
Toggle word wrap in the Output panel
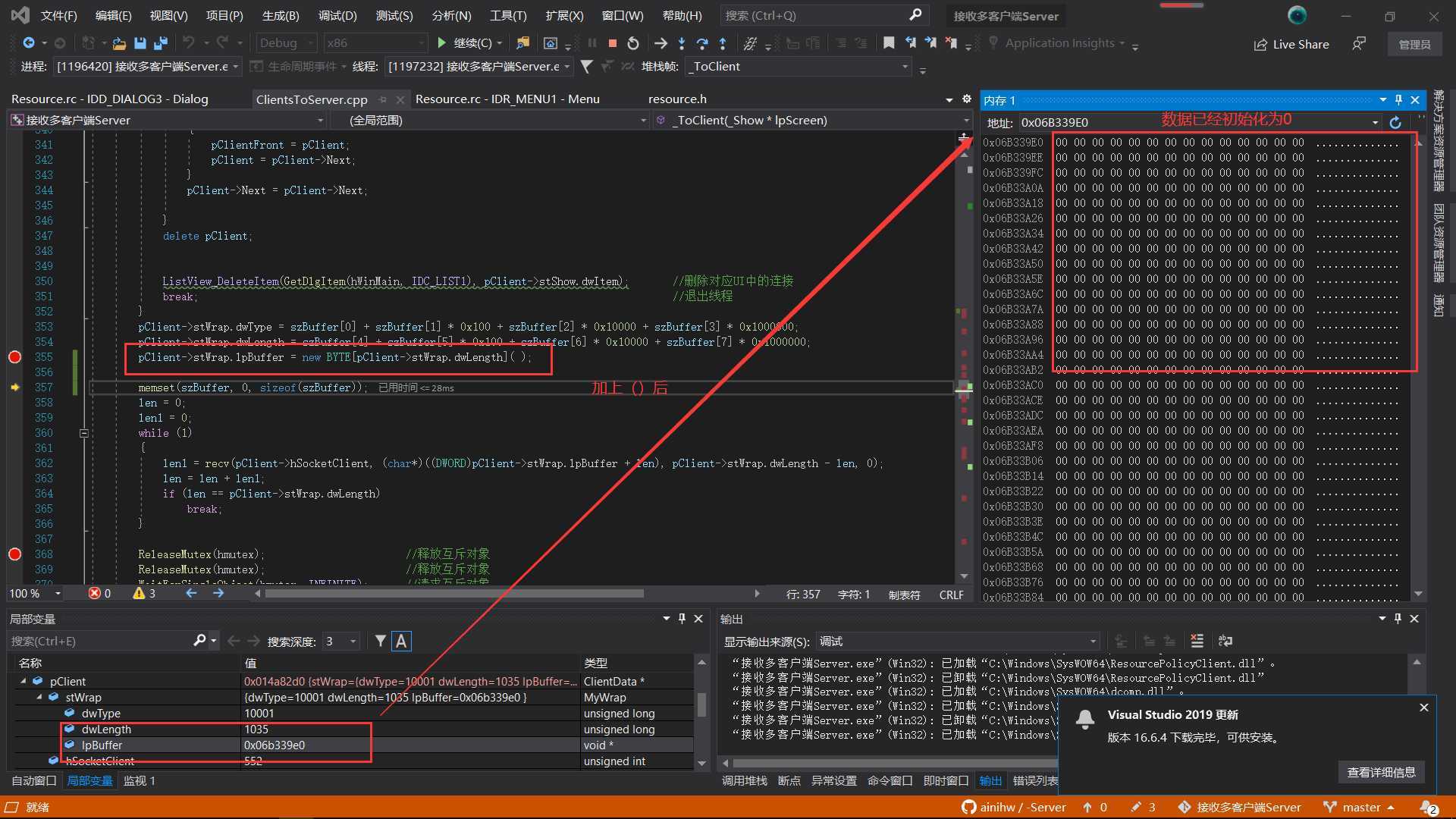pos(1225,641)
